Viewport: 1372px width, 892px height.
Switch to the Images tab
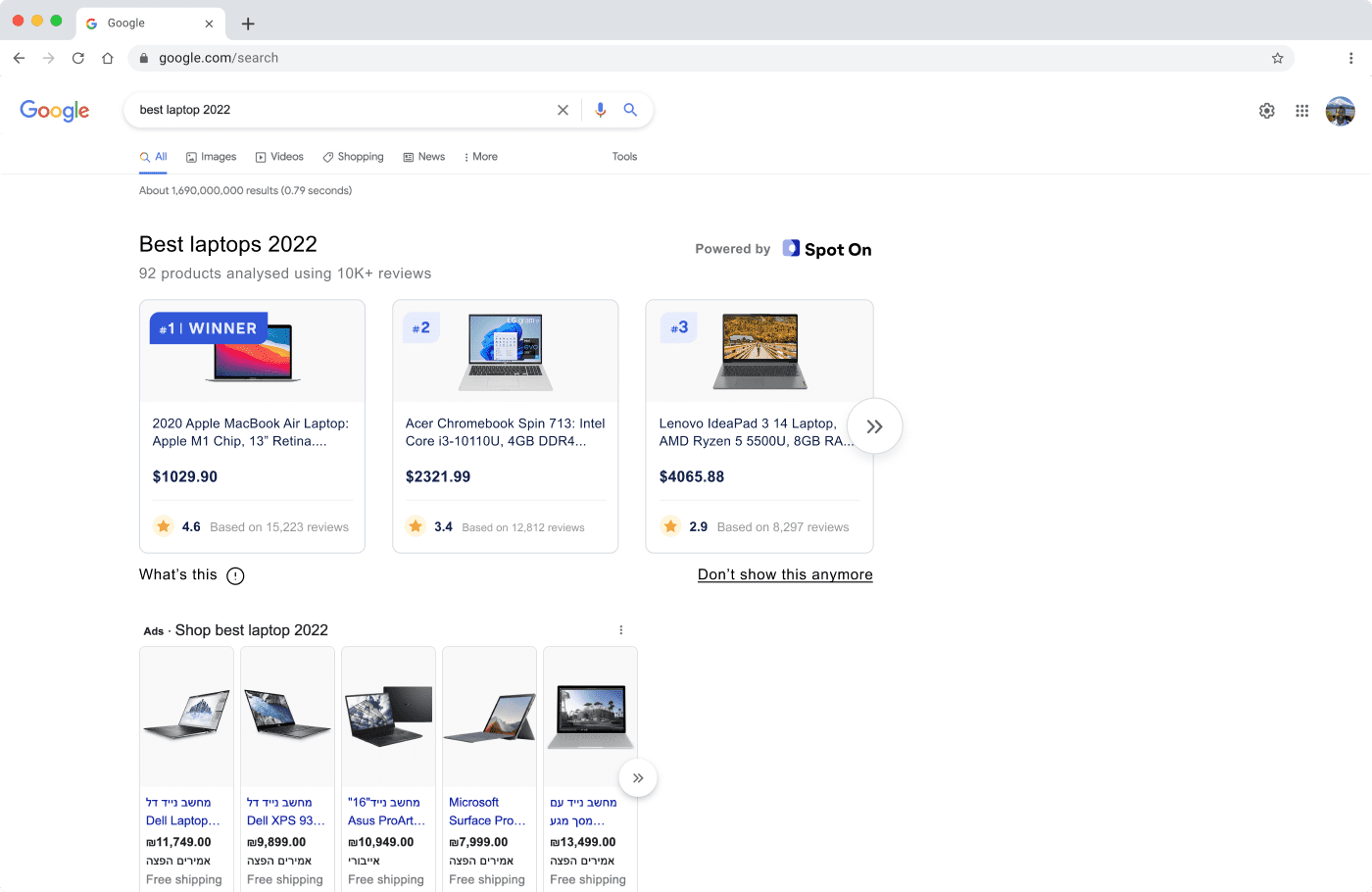(212, 157)
